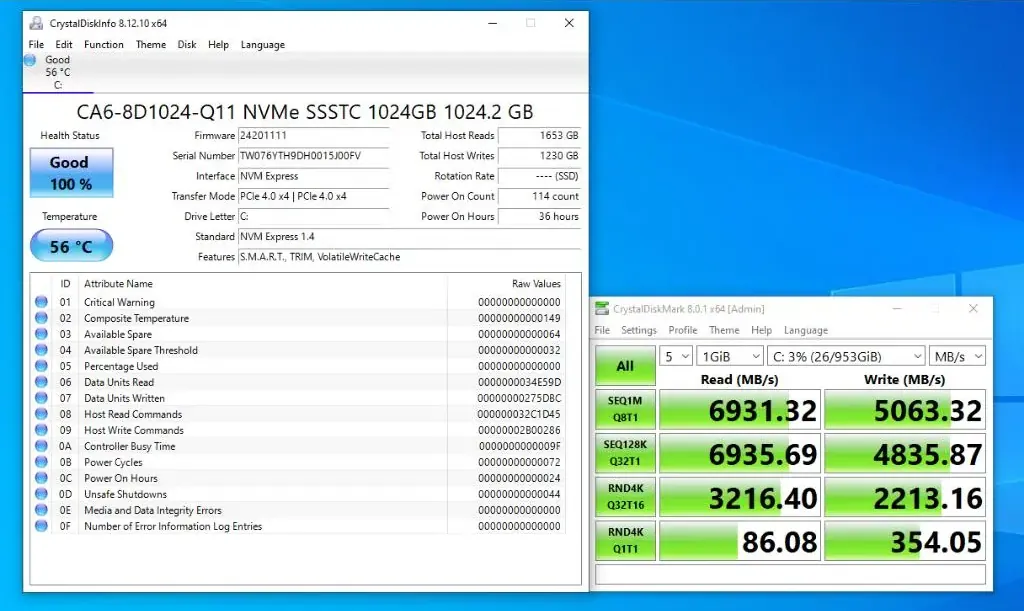This screenshot has height=611, width=1024.
Task: Run the SEQ1M Q8T1 benchmark
Action: 625,409
